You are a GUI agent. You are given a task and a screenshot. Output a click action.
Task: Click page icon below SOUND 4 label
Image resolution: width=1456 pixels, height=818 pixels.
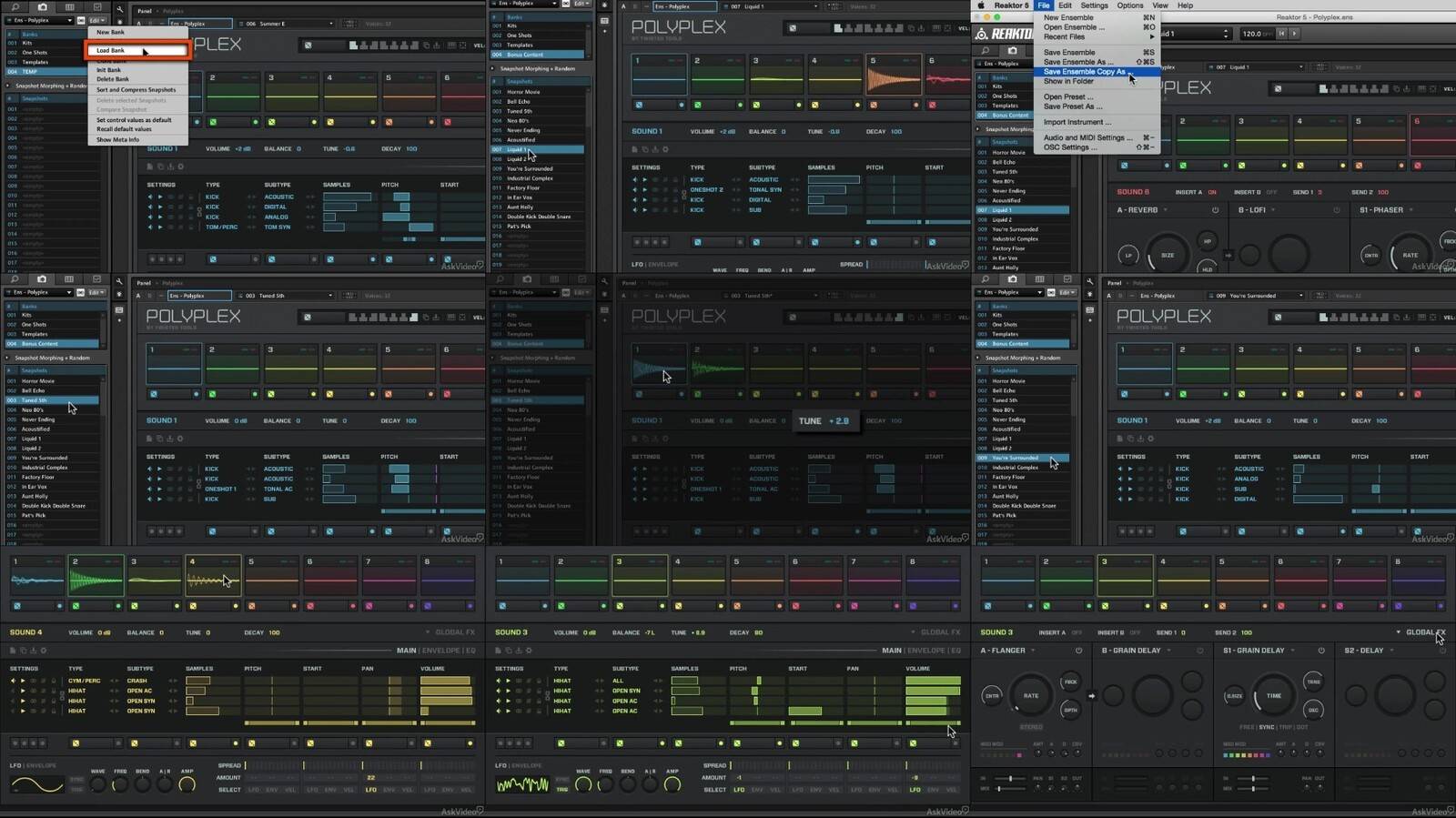[x=13, y=651]
